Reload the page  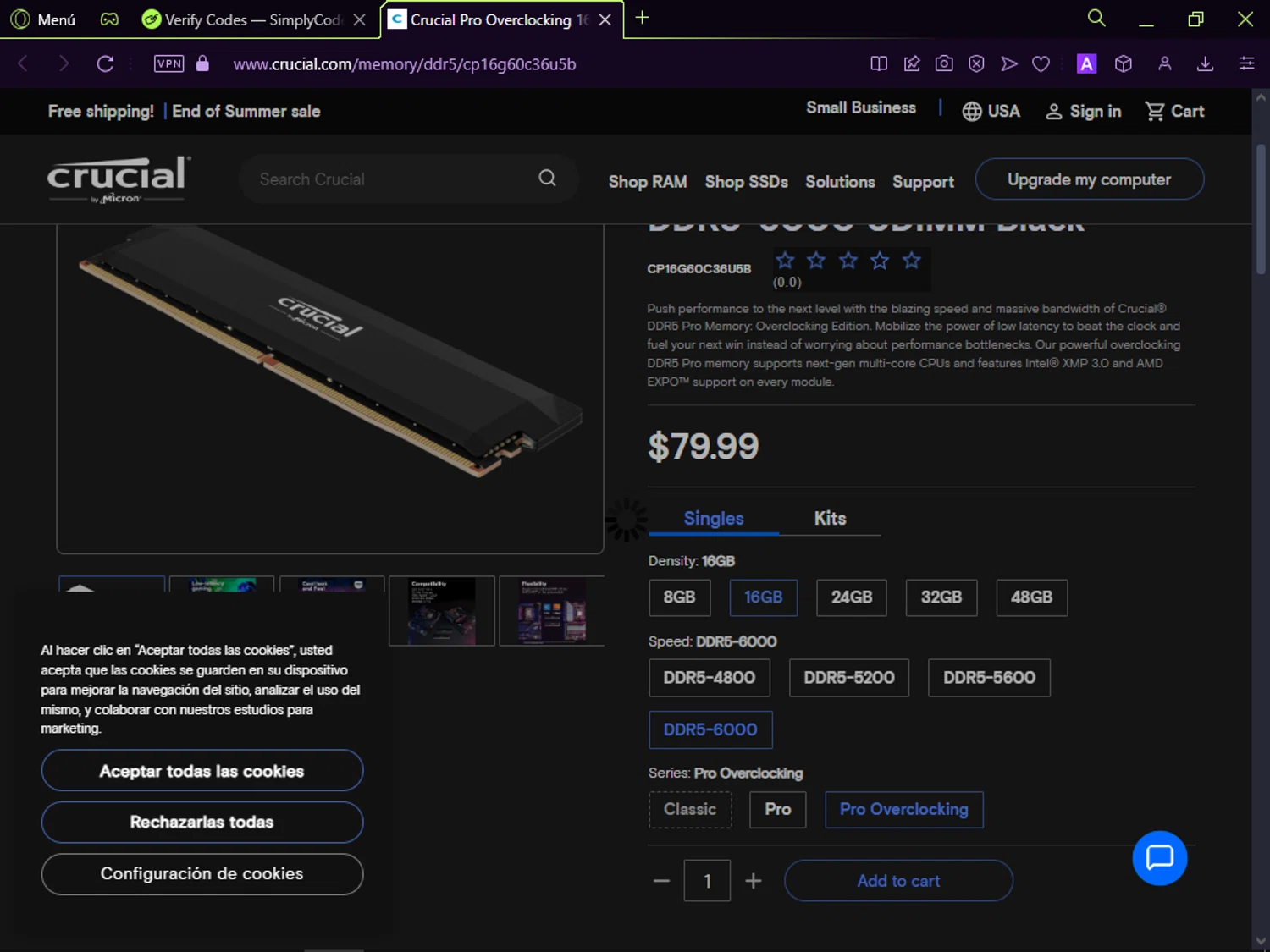pos(105,63)
